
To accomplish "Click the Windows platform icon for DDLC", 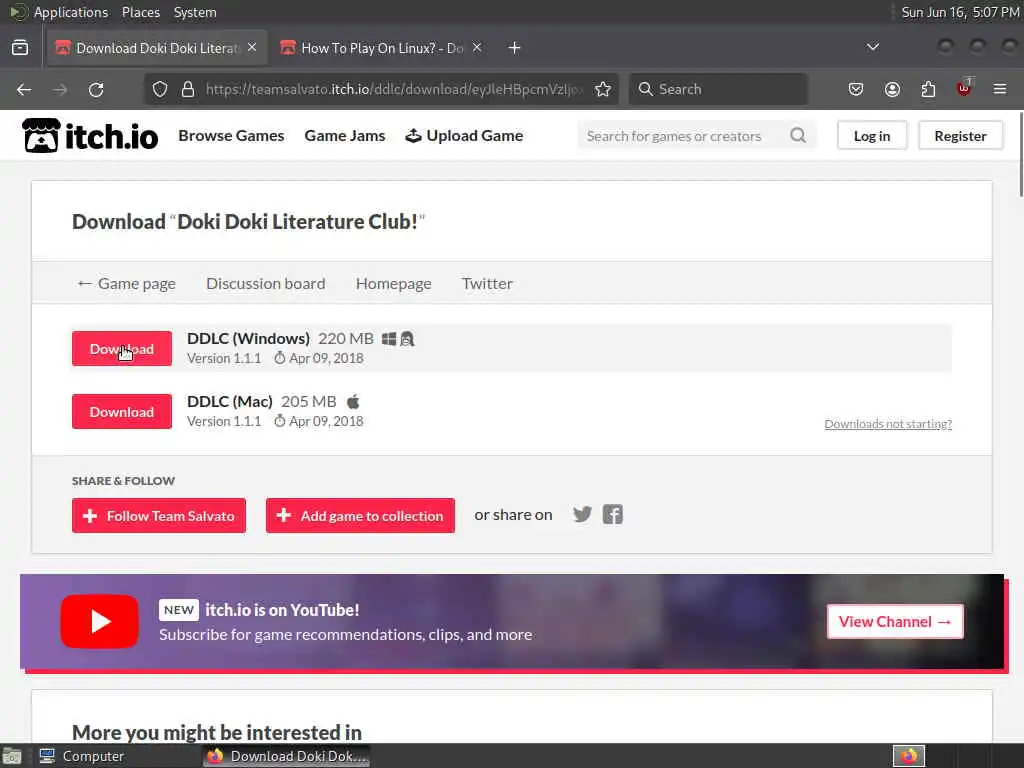I will [389, 339].
